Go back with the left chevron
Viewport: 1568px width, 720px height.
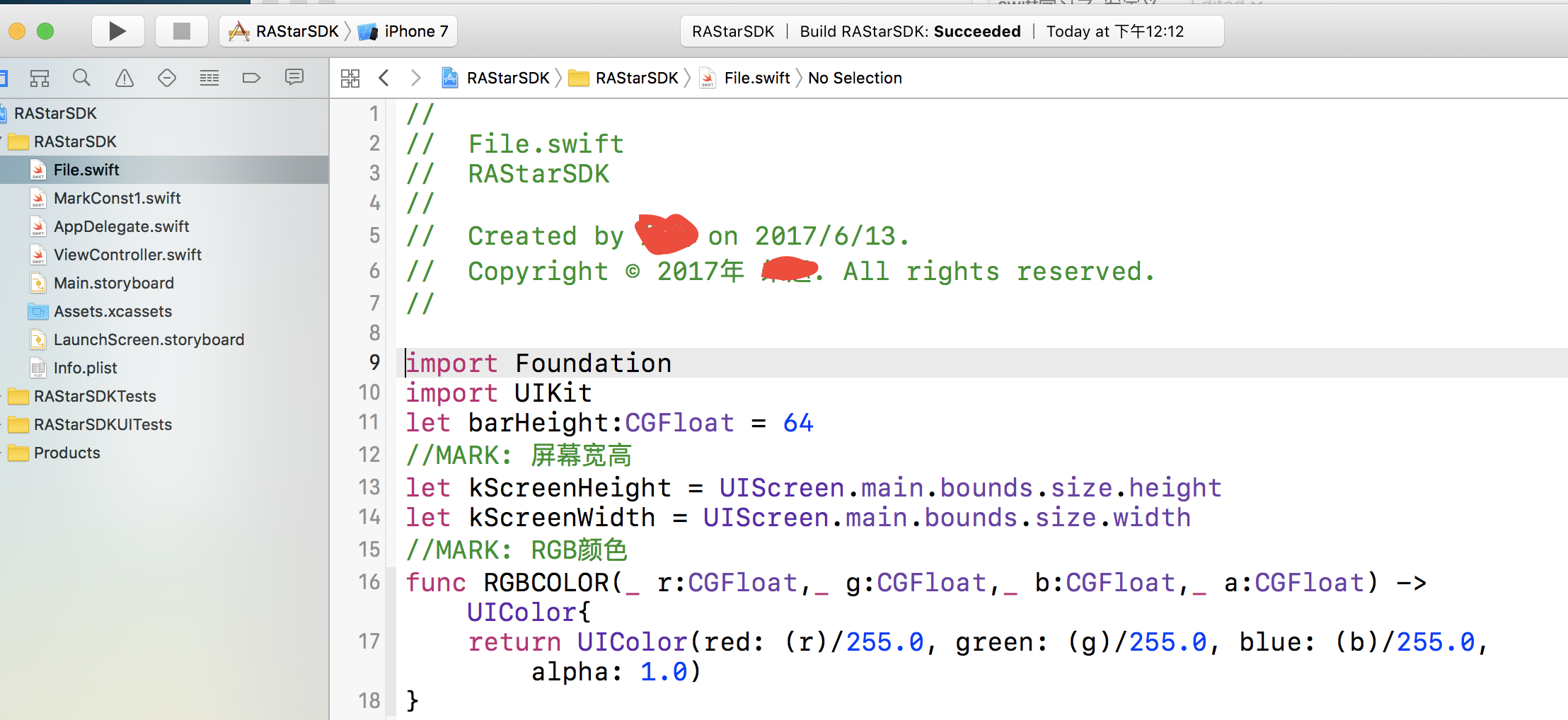tap(384, 78)
